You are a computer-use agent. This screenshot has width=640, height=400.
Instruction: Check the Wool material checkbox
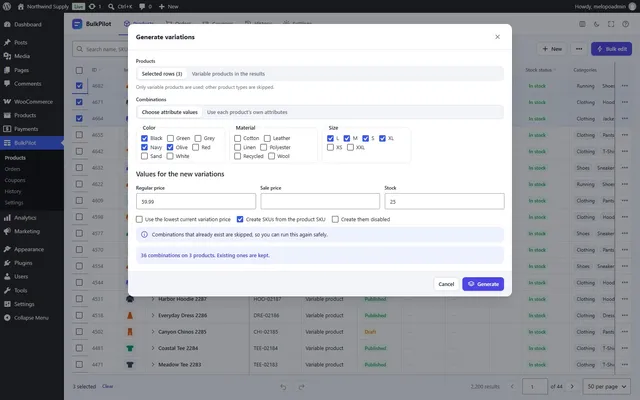(x=271, y=156)
